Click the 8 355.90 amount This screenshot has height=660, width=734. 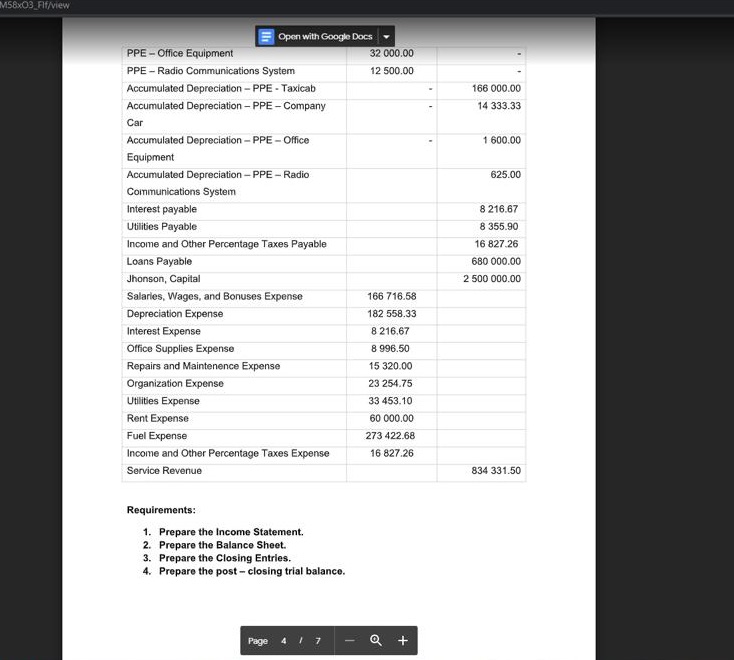coord(499,227)
